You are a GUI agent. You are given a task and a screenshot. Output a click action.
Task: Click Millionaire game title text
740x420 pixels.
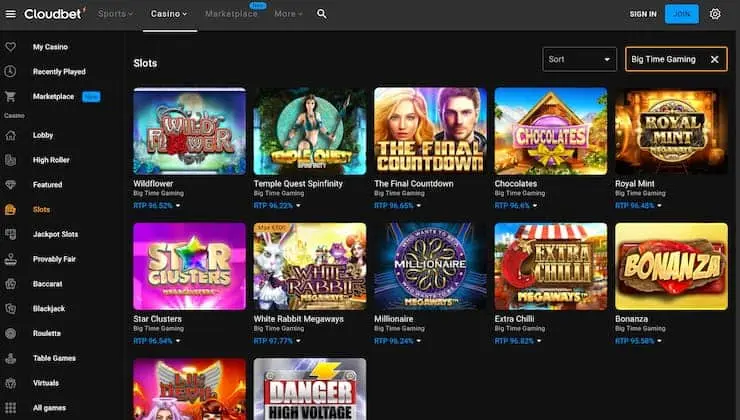point(394,319)
